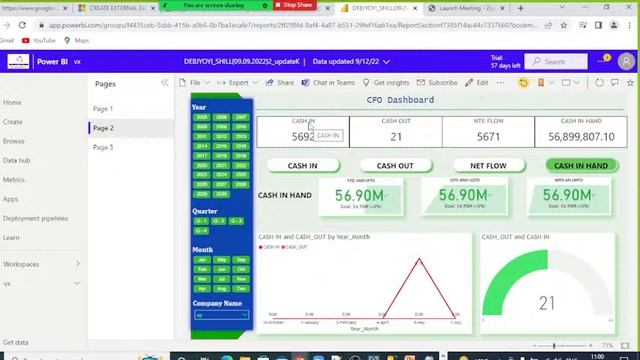Open the browser share page icon
The height and width of the screenshot is (360, 640).
point(548,25)
